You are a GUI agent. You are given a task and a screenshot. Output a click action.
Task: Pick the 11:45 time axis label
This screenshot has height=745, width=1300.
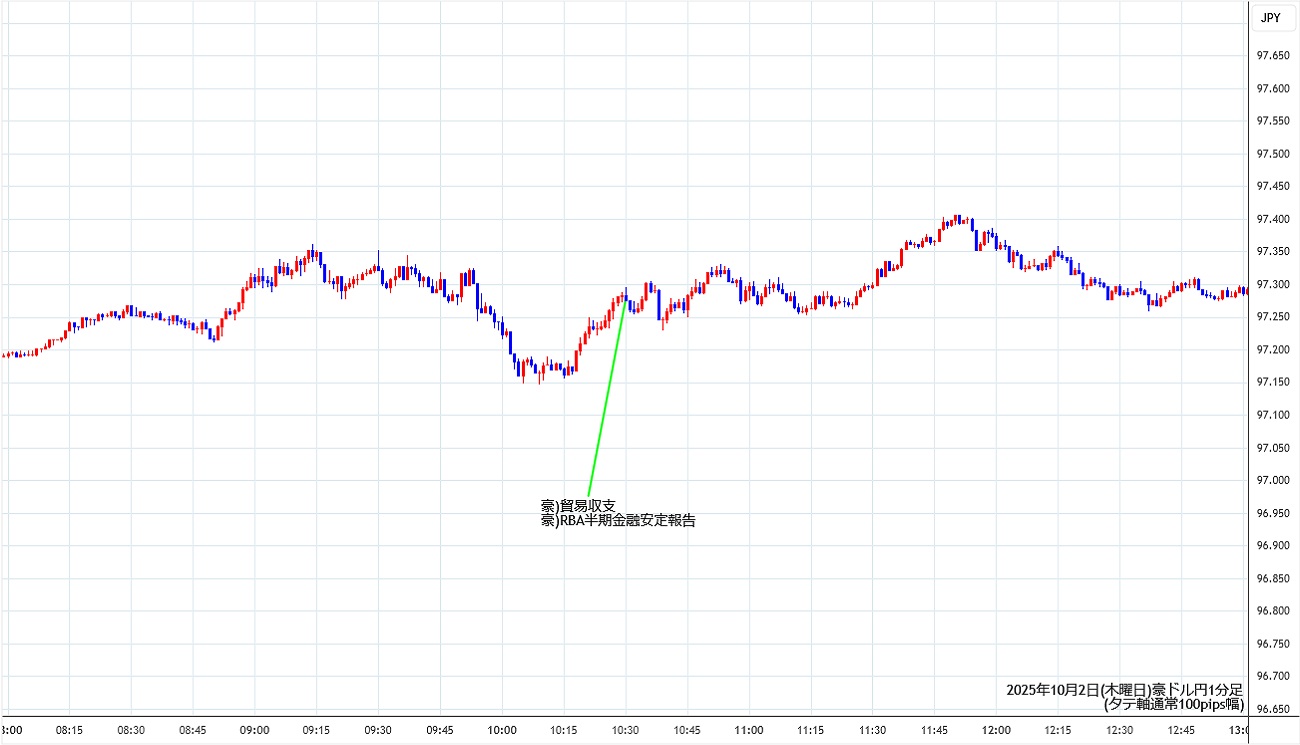[x=934, y=730]
